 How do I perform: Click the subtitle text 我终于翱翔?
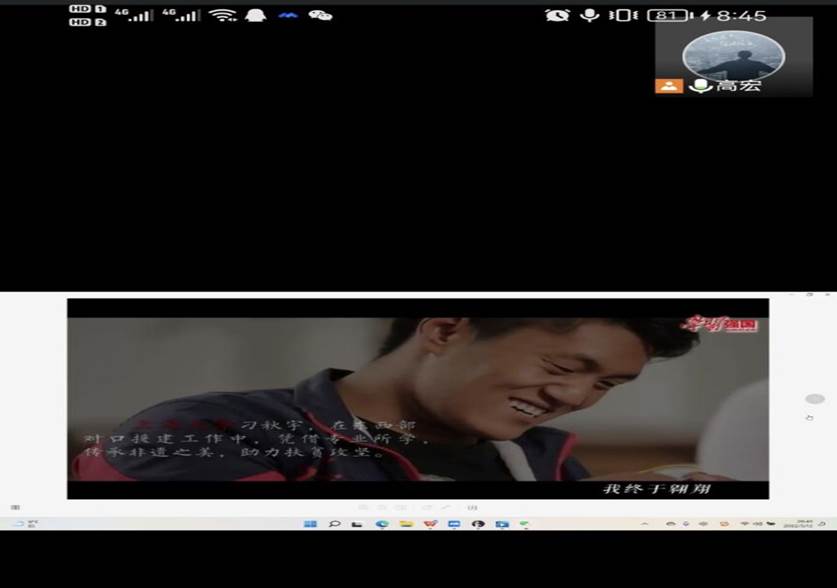pos(657,489)
